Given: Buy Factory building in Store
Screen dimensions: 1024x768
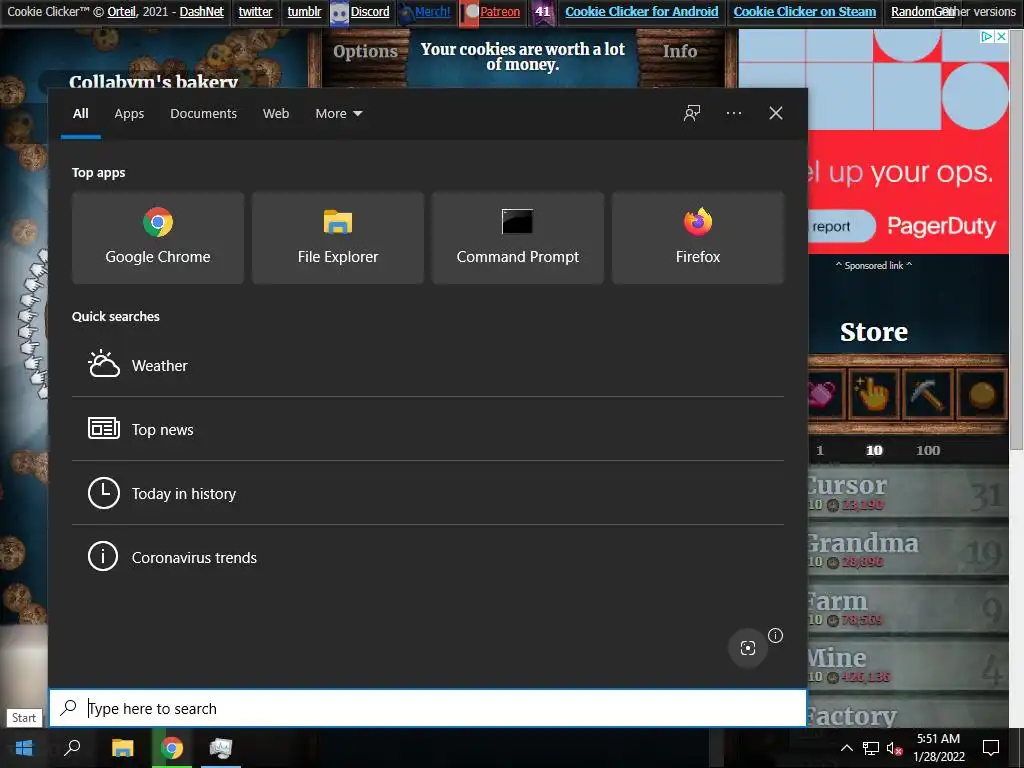Looking at the screenshot, I should click(x=908, y=713).
